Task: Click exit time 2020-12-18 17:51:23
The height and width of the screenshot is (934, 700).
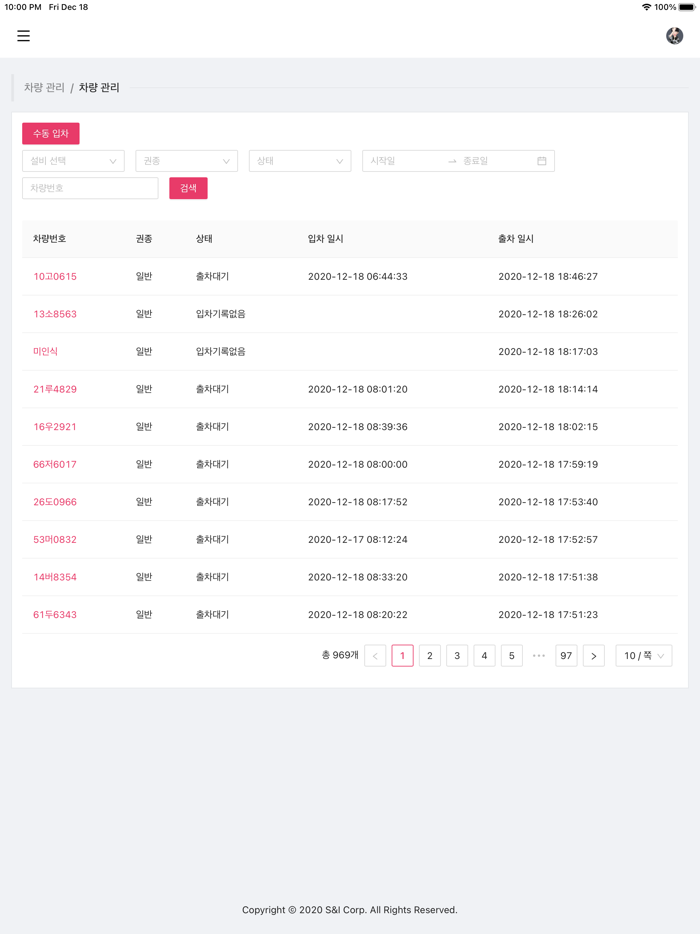Action: click(548, 614)
